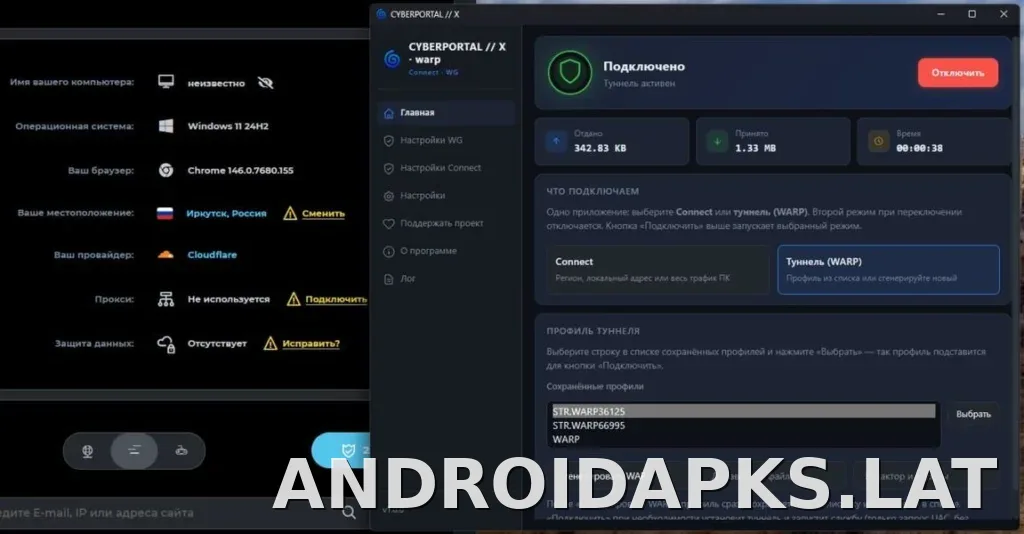Click the cloud lock data protection icon
This screenshot has width=1024, height=534.
pos(166,343)
